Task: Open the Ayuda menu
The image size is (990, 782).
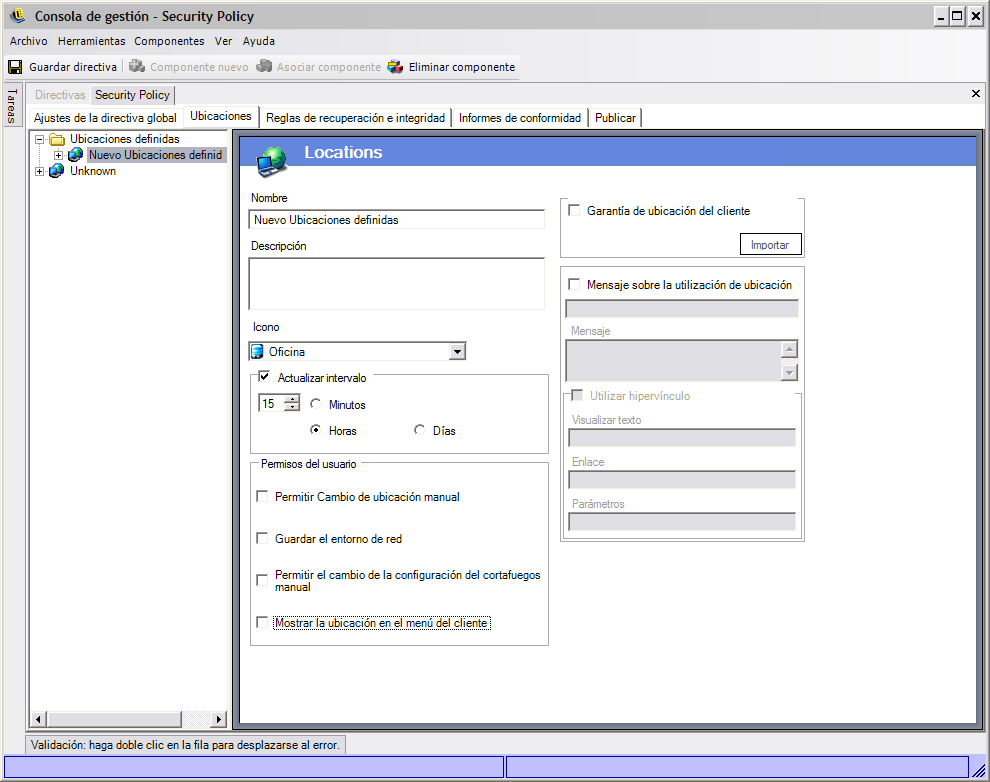Action: pos(259,41)
